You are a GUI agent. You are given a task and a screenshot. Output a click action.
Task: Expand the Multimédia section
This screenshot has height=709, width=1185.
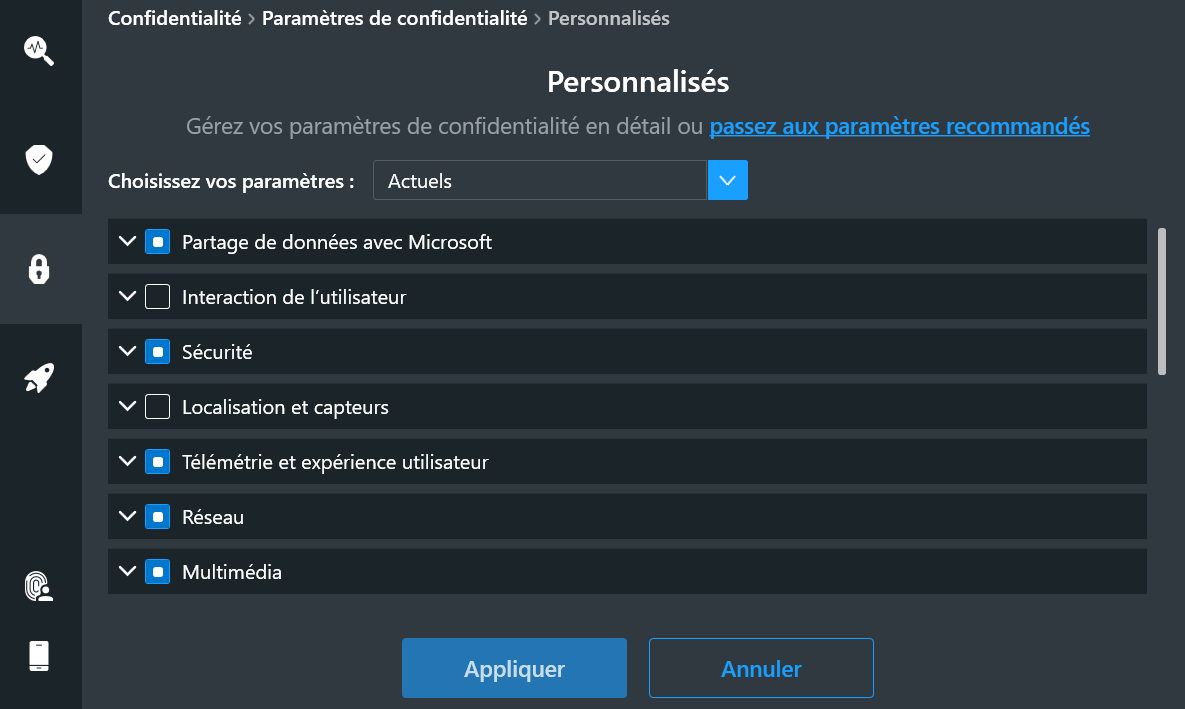126,571
